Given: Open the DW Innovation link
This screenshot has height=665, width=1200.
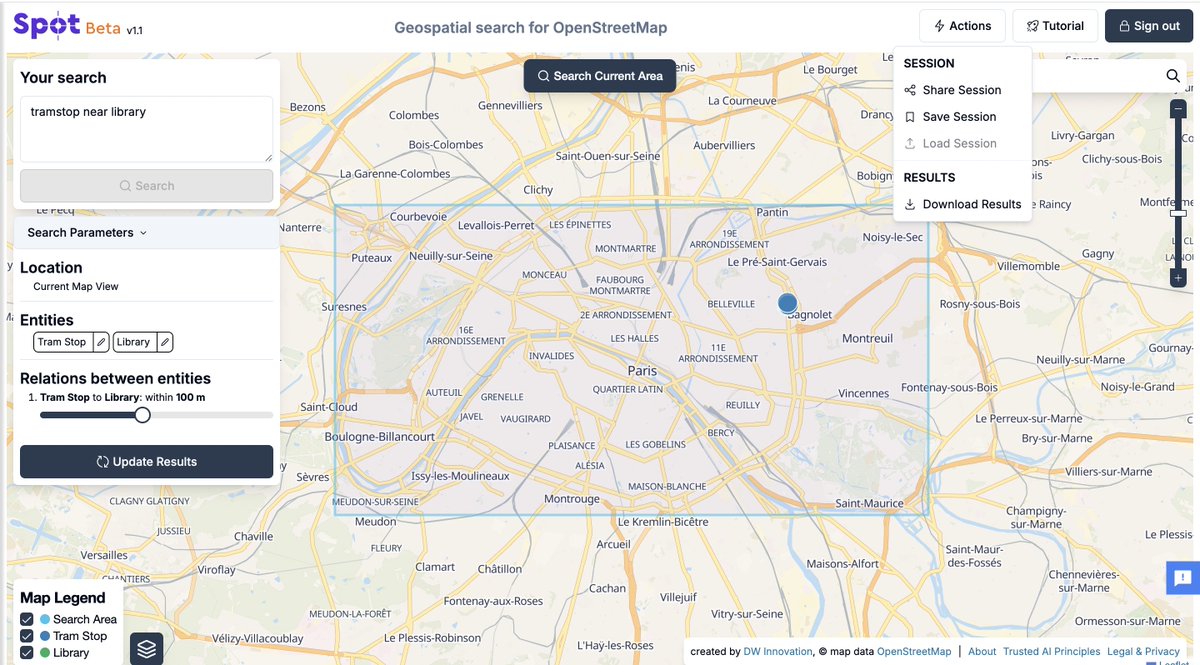Looking at the screenshot, I should [x=778, y=652].
